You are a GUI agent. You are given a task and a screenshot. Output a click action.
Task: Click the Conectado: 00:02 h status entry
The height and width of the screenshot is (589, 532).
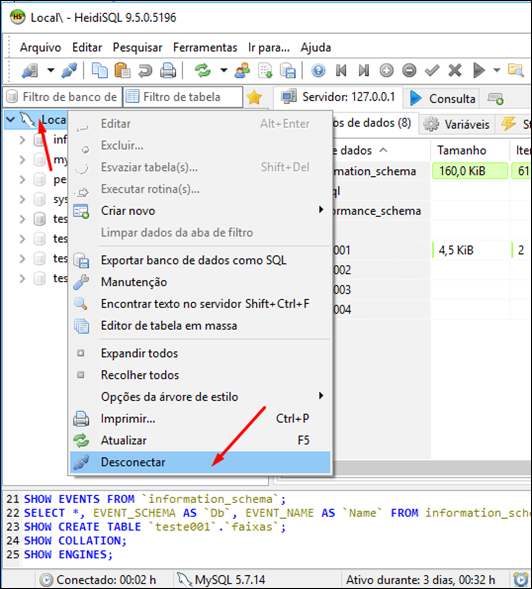[98, 580]
